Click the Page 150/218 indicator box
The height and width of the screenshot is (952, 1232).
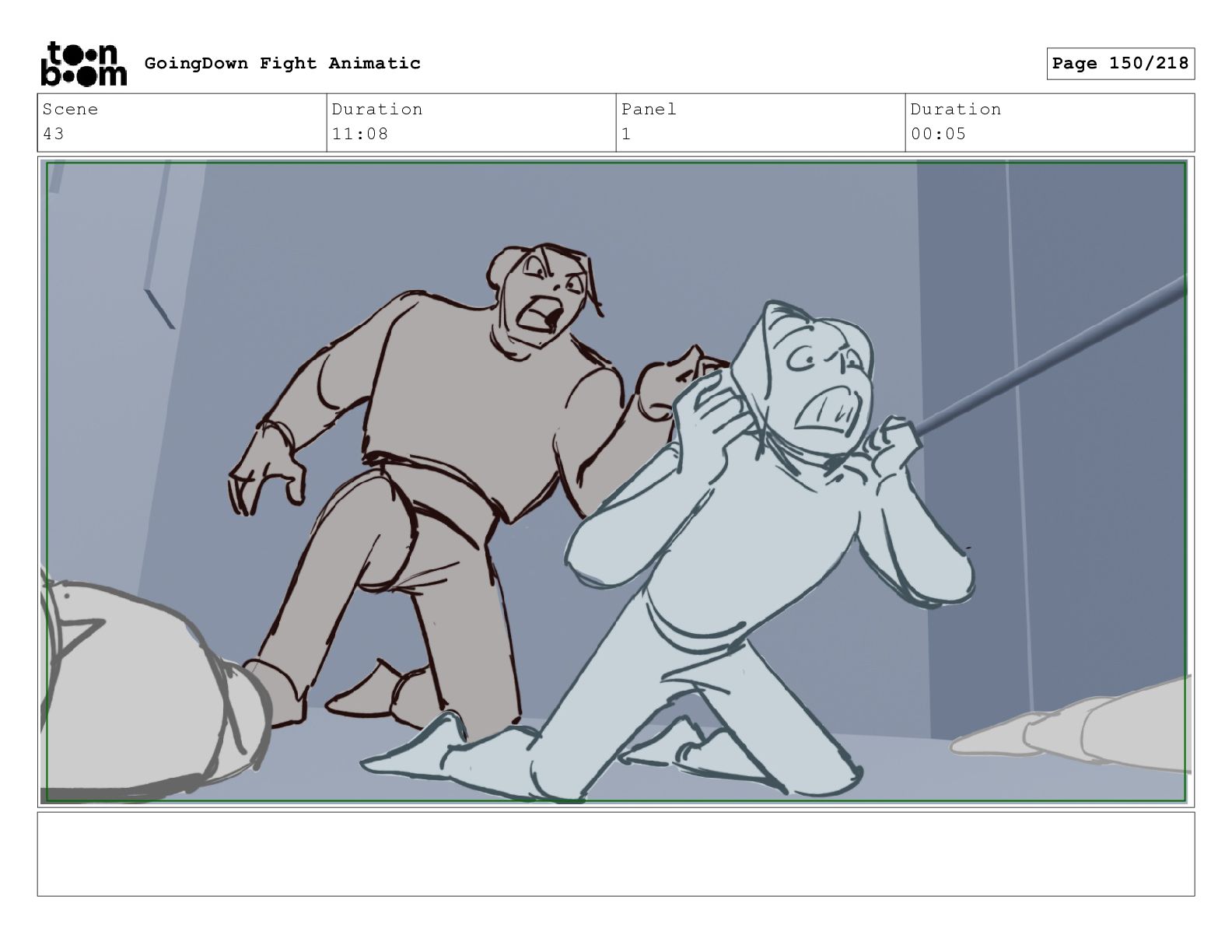click(x=1120, y=63)
